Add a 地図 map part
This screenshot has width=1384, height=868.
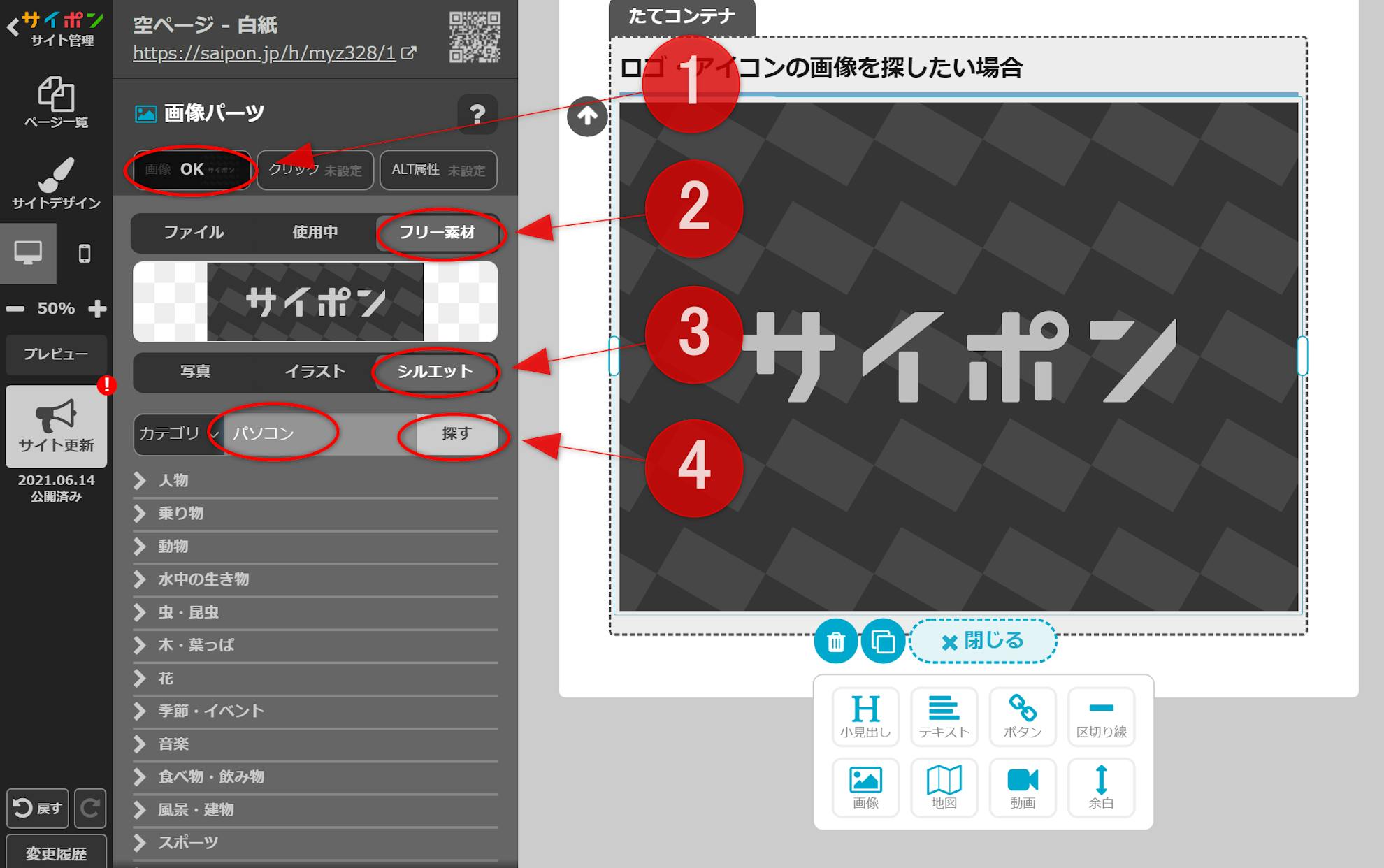pos(944,788)
